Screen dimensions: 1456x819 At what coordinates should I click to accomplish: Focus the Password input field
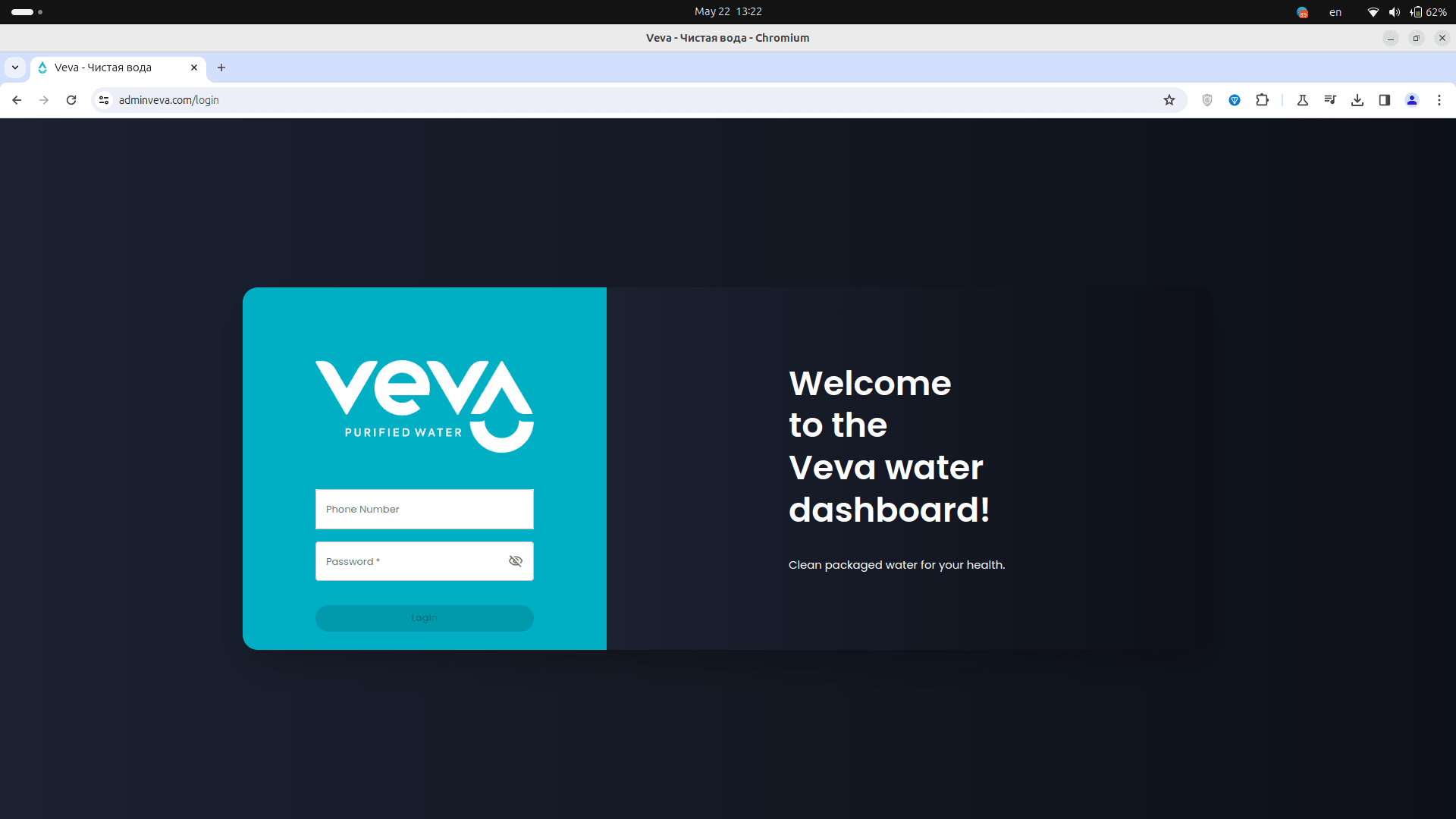pyautogui.click(x=409, y=561)
